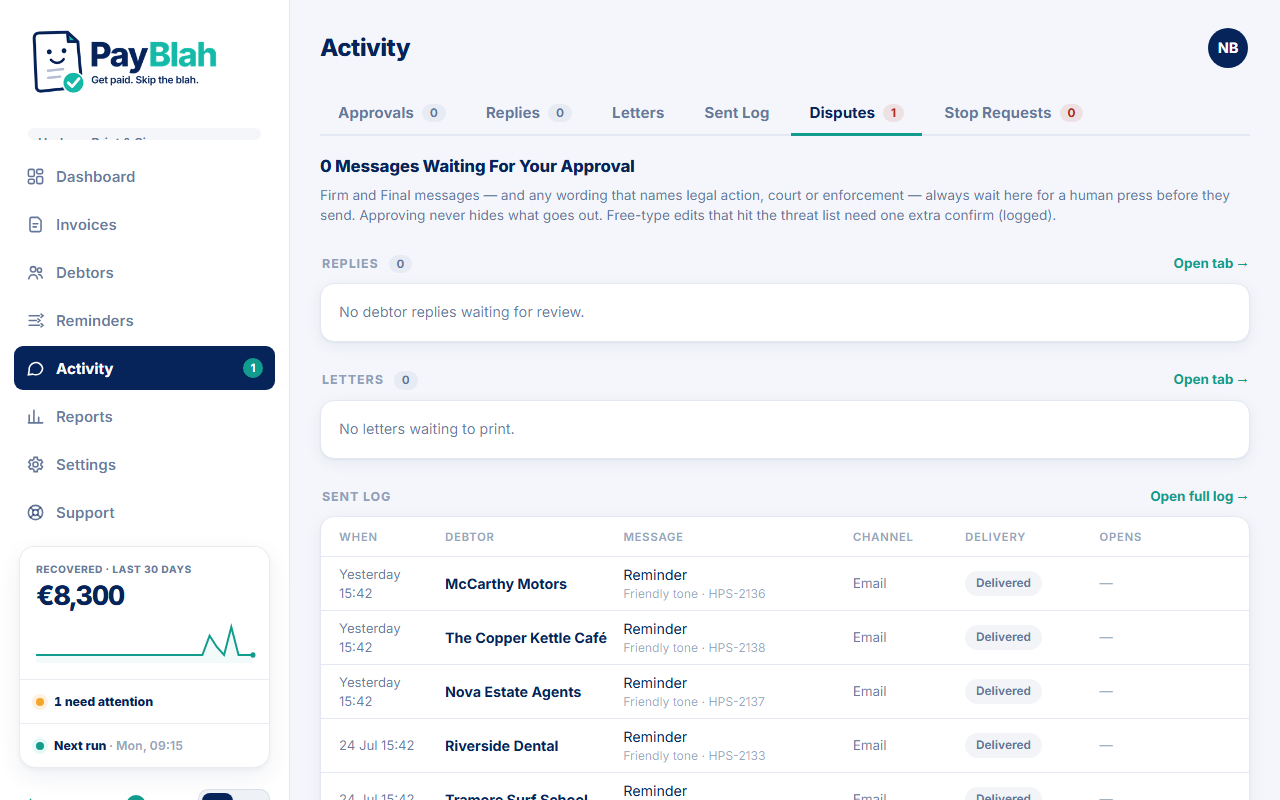Select the Sent Log tab

(737, 113)
